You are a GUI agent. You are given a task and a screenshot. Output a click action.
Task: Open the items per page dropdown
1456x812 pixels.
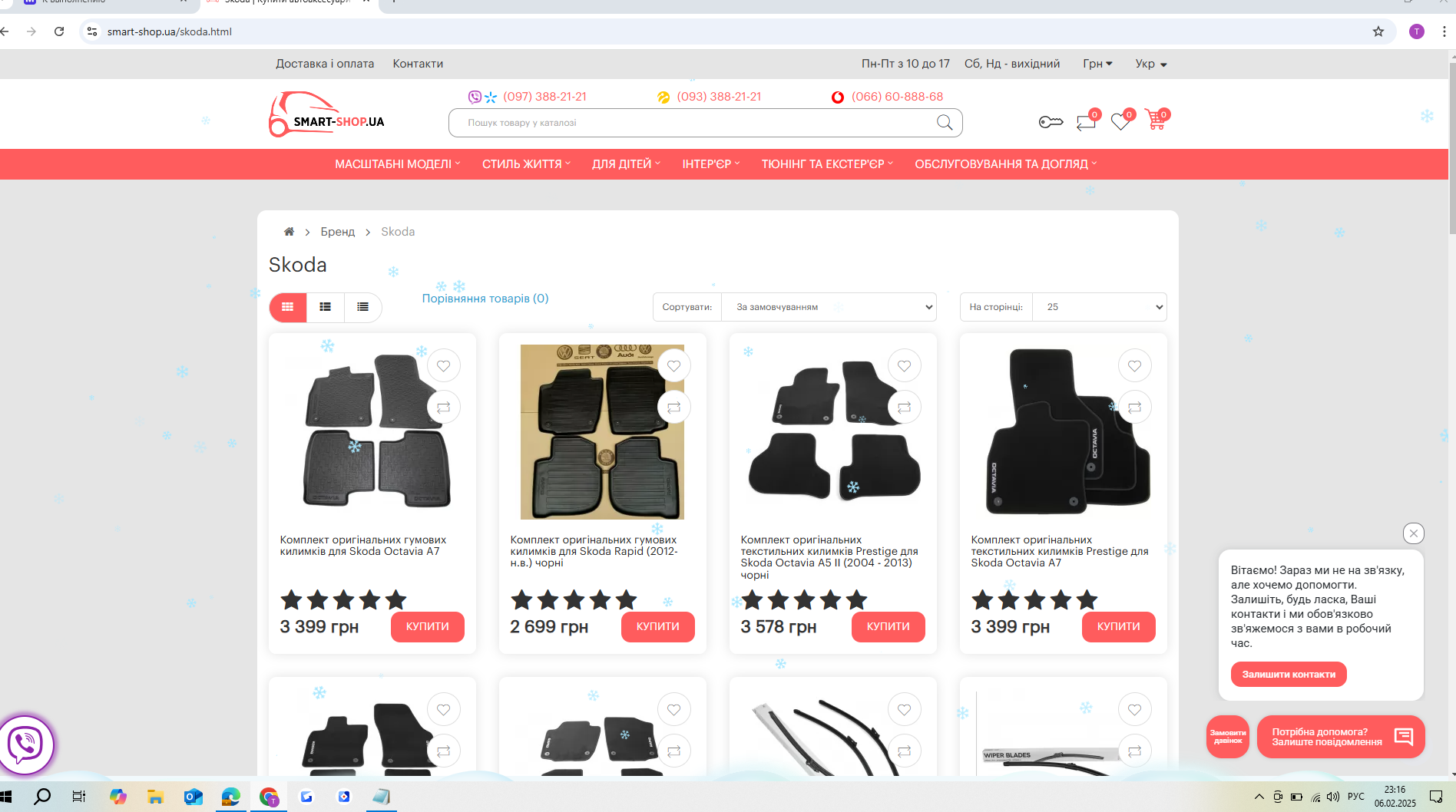pyautogui.click(x=1100, y=307)
